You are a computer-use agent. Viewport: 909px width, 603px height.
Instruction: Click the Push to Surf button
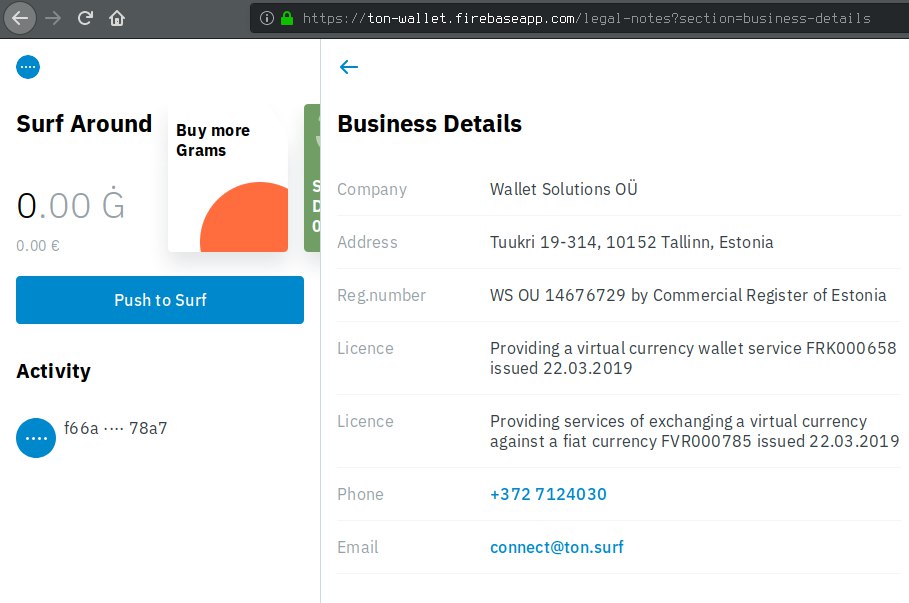click(x=160, y=300)
